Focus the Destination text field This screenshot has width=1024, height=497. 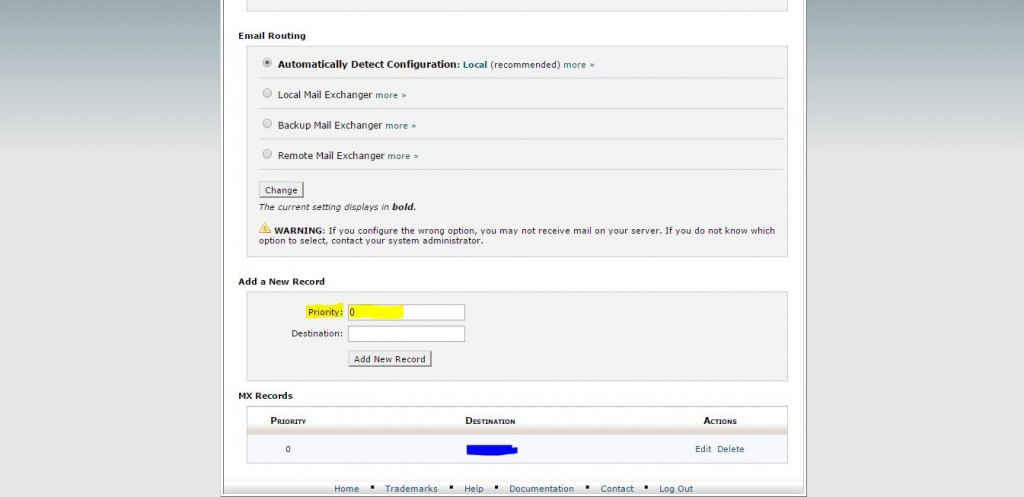(406, 334)
